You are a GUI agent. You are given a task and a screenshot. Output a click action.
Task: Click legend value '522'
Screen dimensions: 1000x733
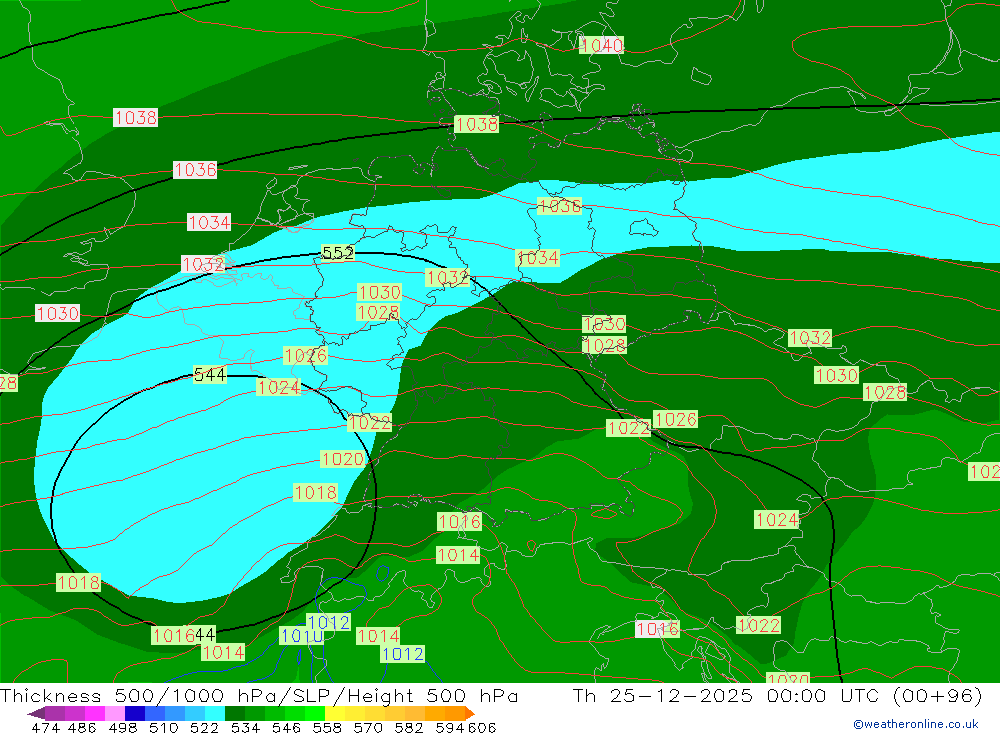204,728
